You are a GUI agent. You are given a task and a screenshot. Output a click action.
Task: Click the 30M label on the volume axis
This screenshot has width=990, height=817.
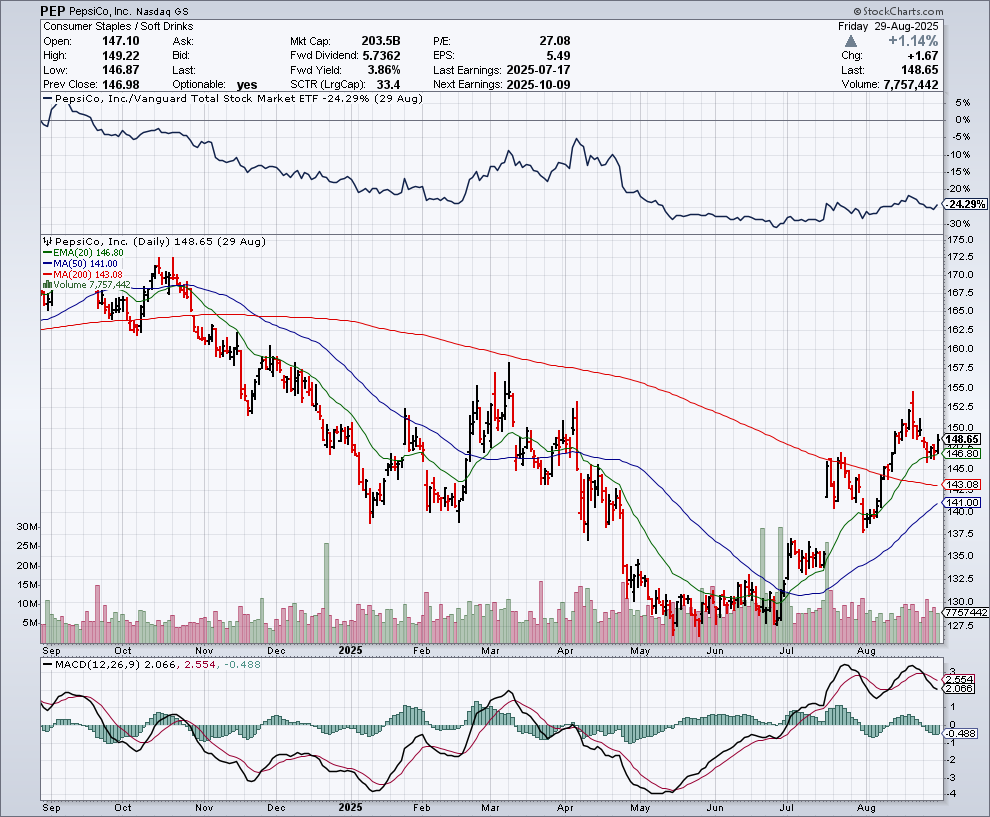[x=27, y=527]
